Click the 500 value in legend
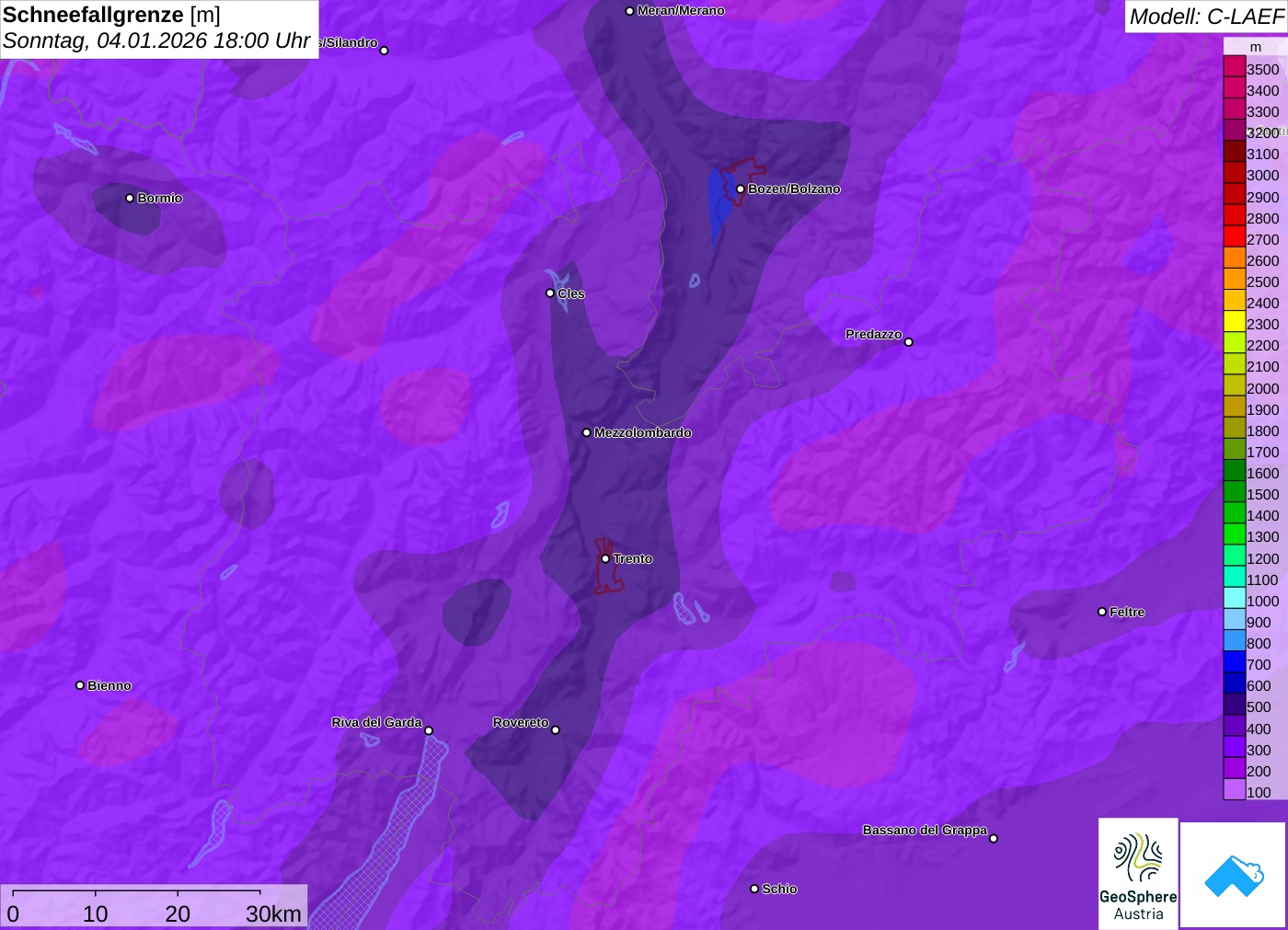 [1259, 706]
